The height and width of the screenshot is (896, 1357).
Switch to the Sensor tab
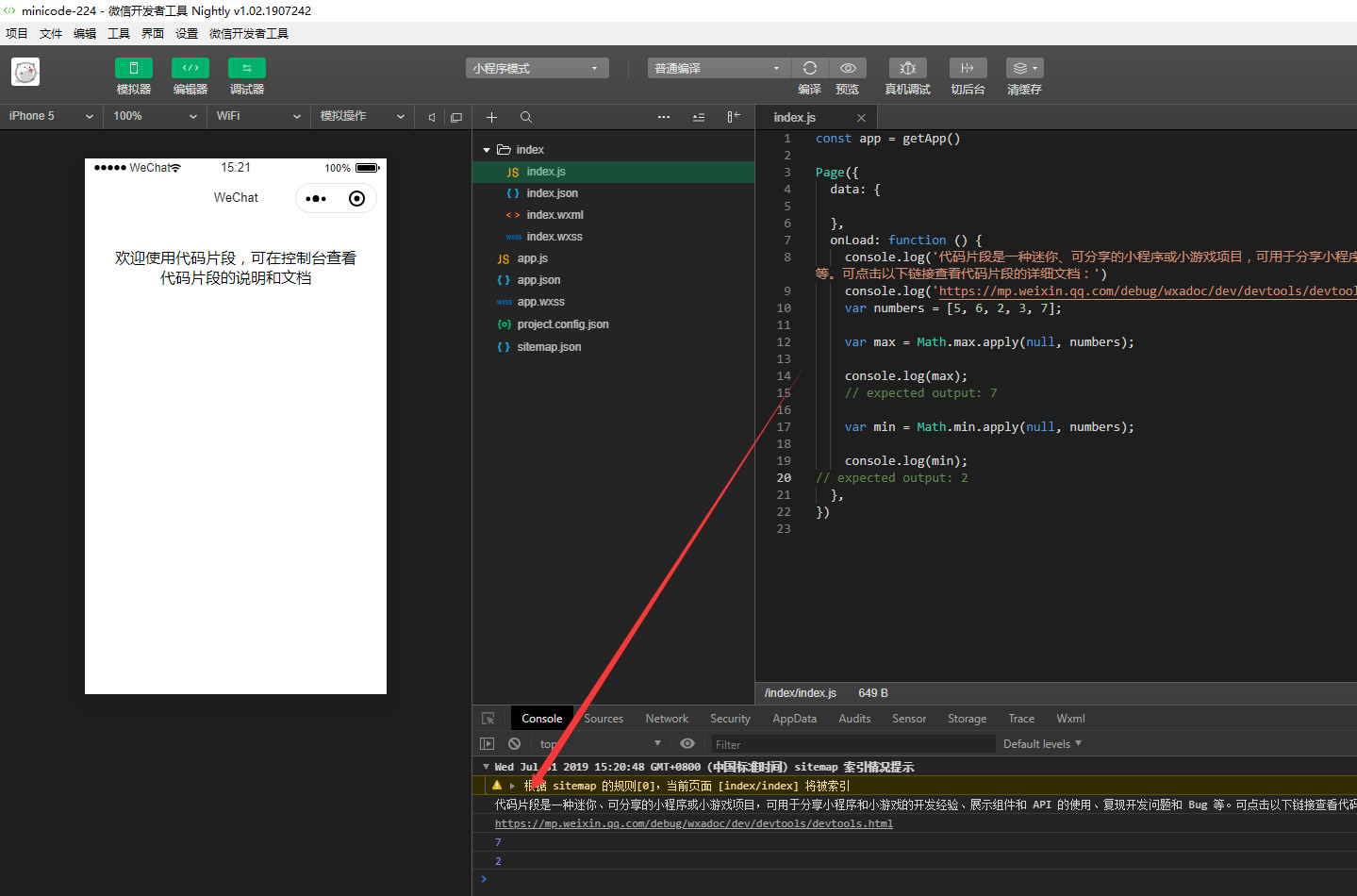point(909,719)
